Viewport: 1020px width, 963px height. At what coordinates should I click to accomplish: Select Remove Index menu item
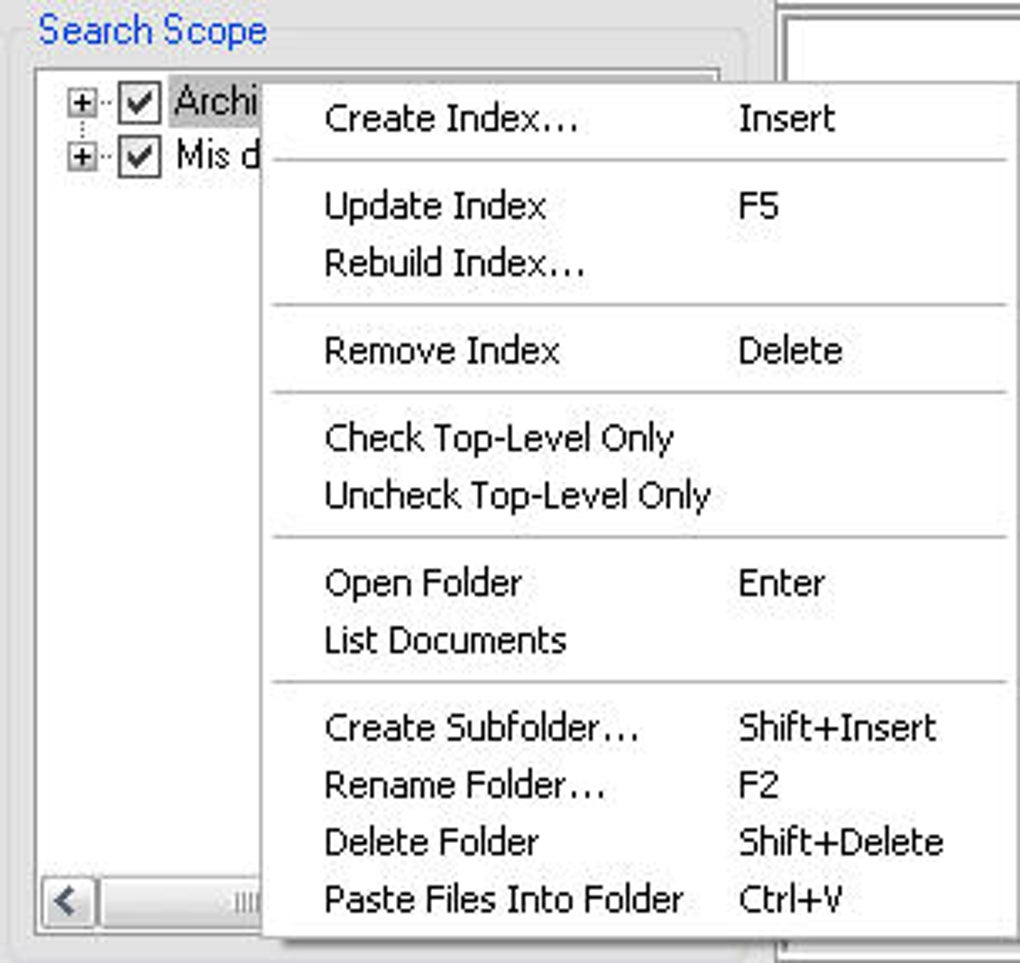coord(441,351)
